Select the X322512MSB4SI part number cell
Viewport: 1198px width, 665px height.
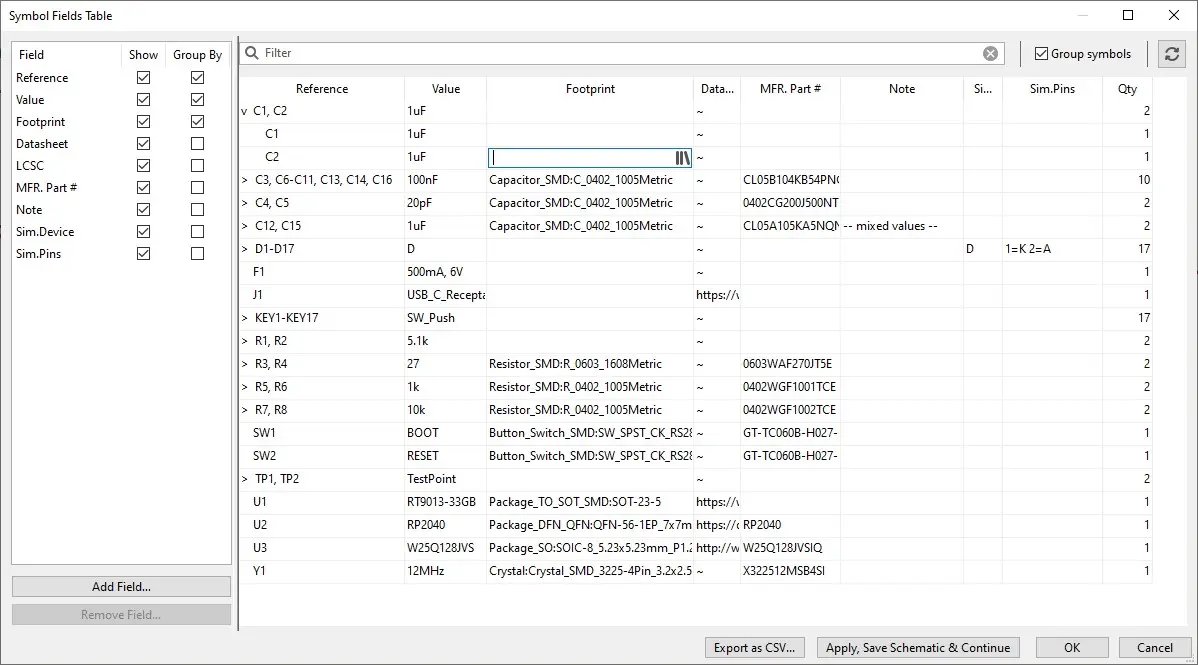[x=790, y=571]
